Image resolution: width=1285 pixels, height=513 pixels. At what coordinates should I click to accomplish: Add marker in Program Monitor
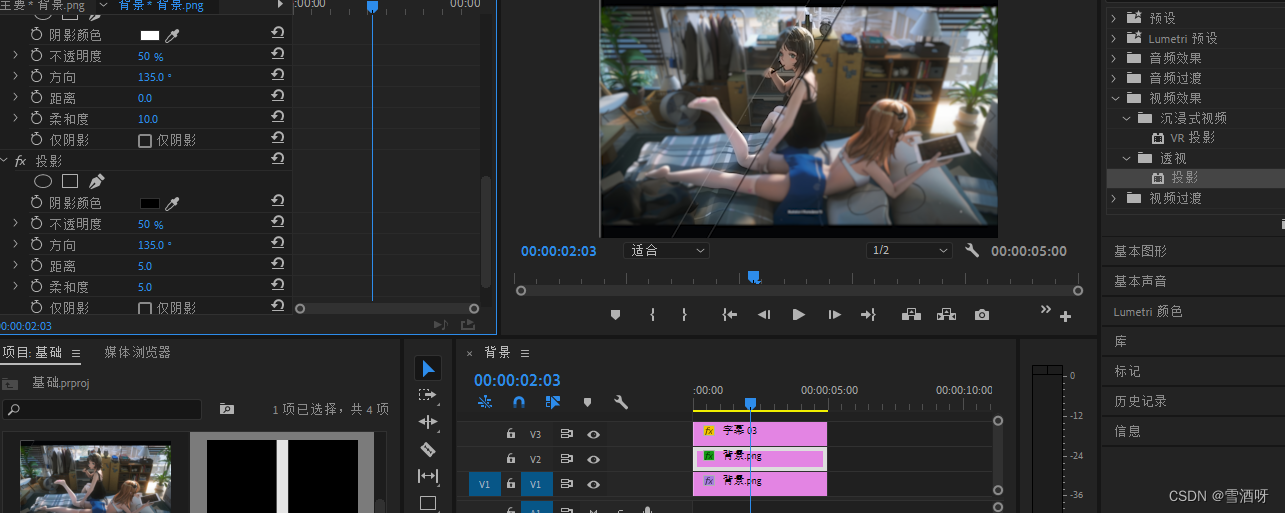coord(615,314)
